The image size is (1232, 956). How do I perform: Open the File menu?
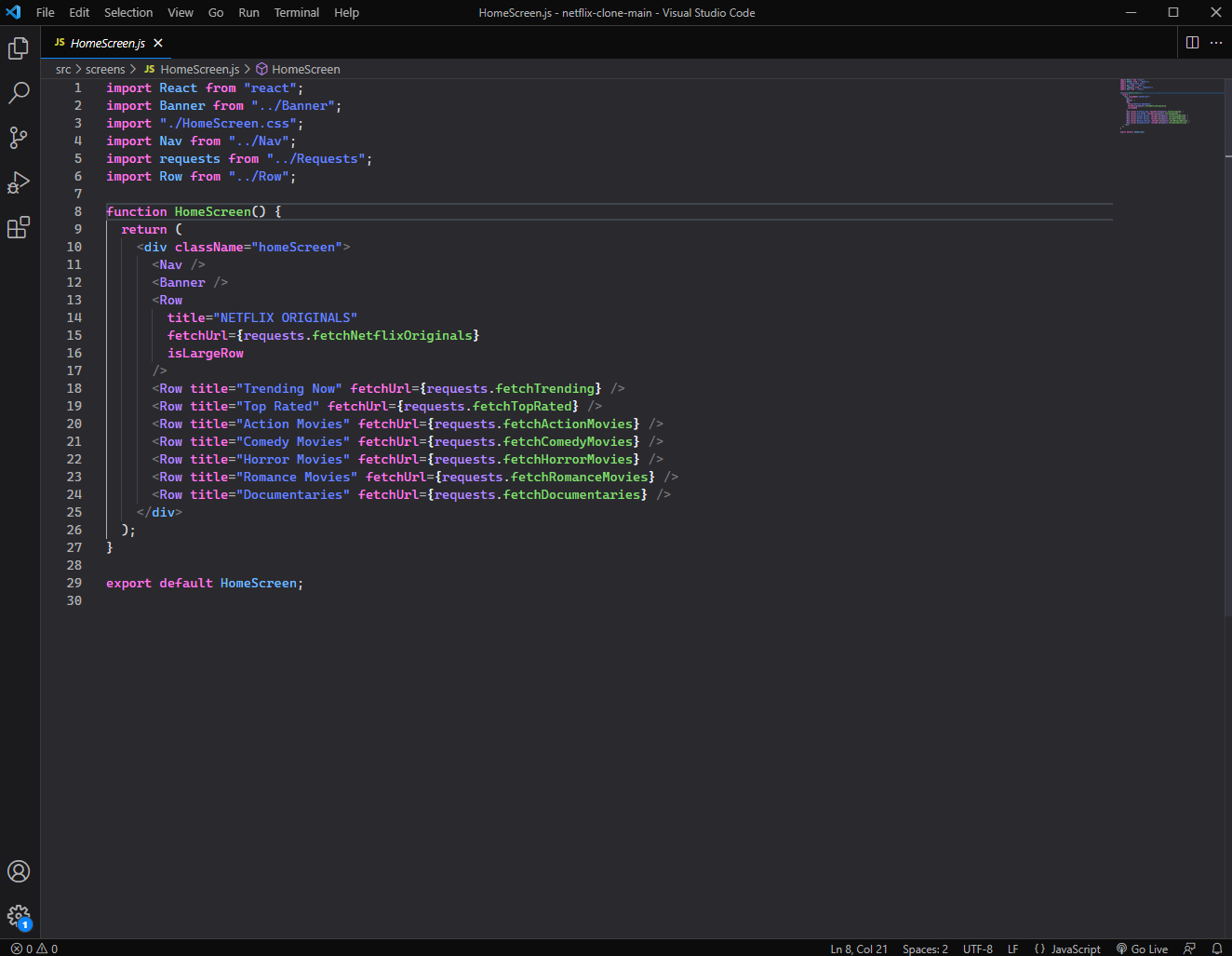coord(46,12)
